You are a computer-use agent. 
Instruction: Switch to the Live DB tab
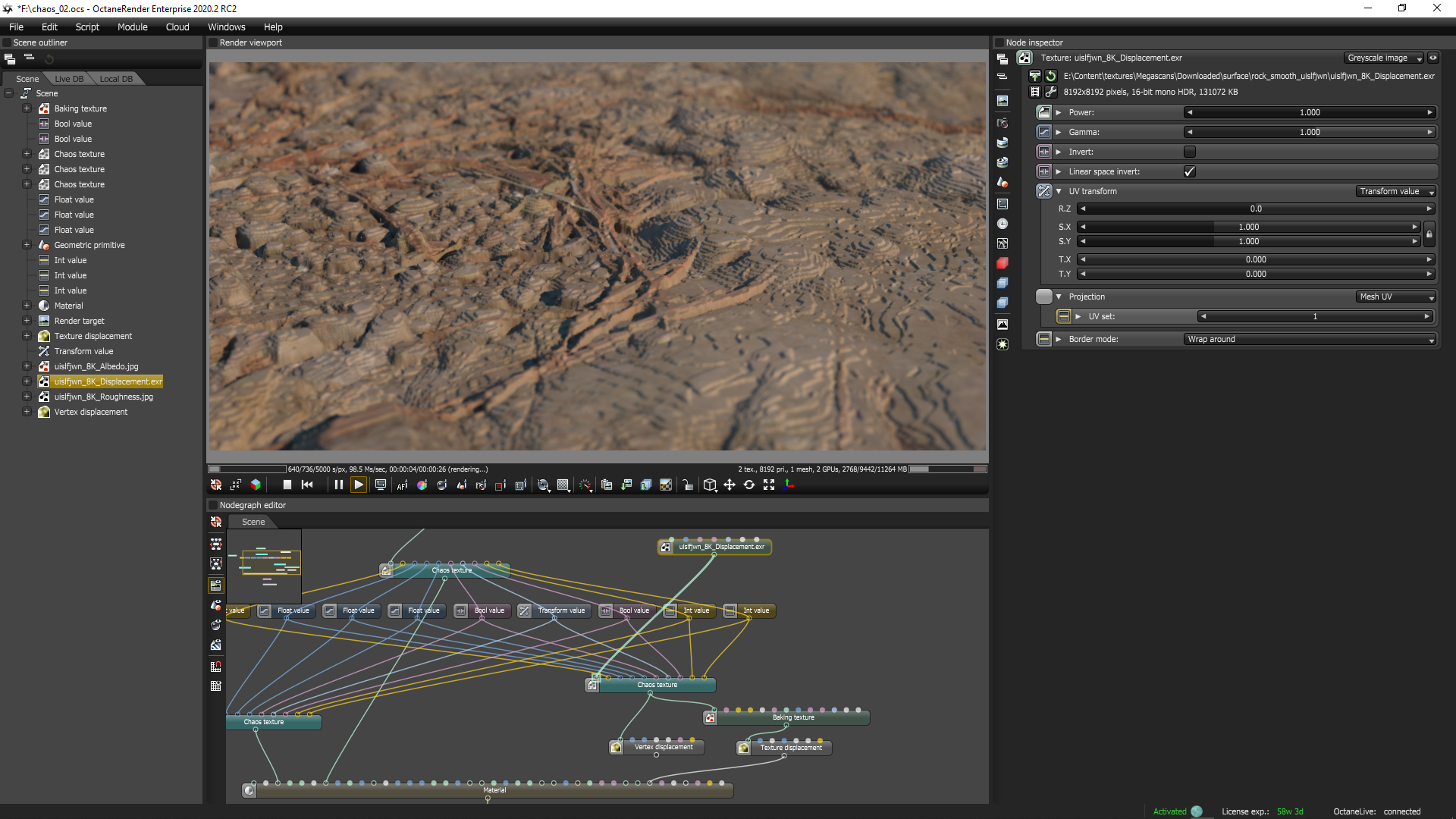(69, 79)
